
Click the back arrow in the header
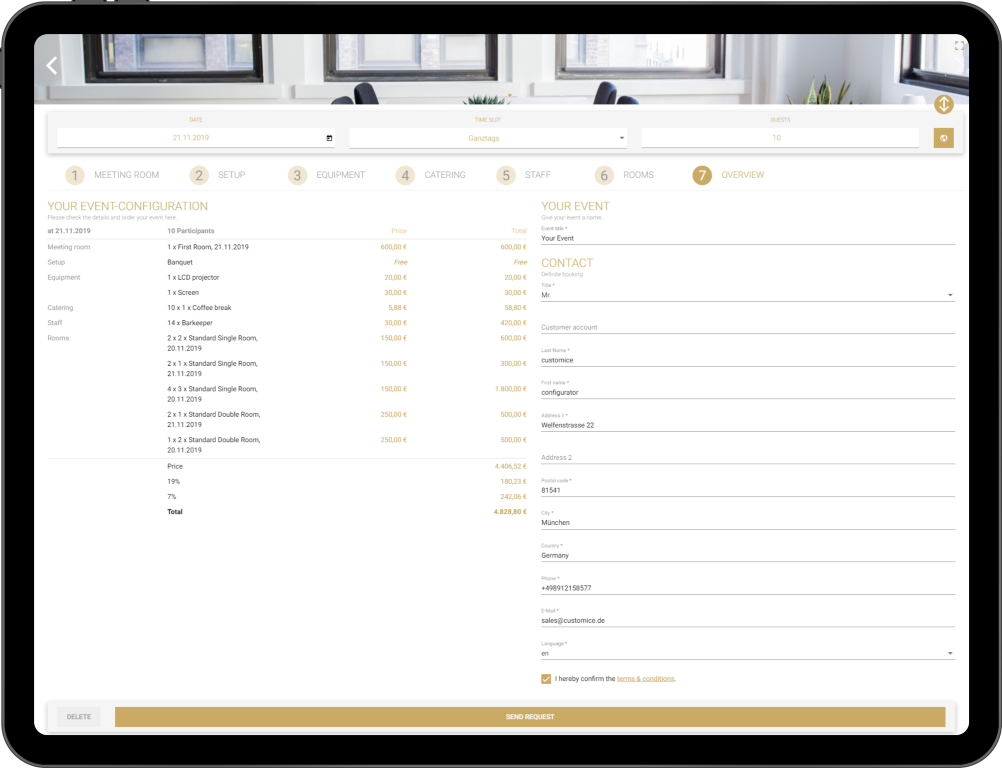point(52,66)
